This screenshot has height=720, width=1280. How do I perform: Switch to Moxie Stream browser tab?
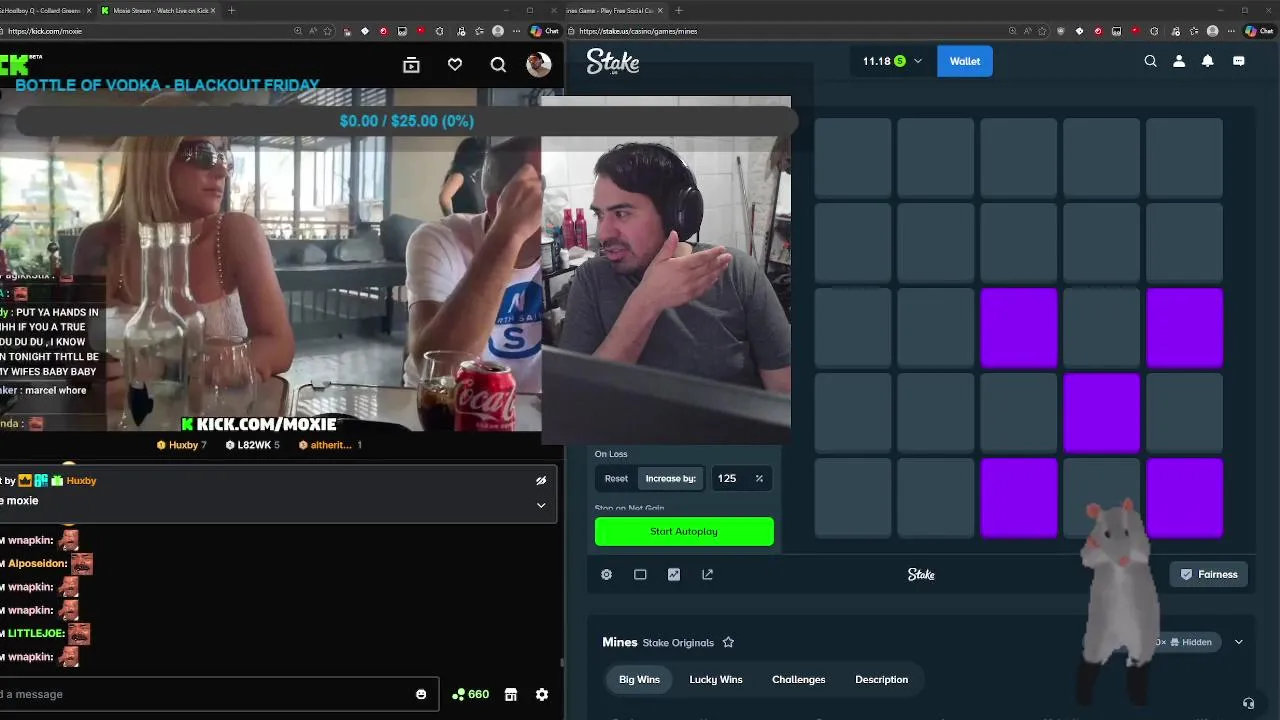(x=158, y=10)
